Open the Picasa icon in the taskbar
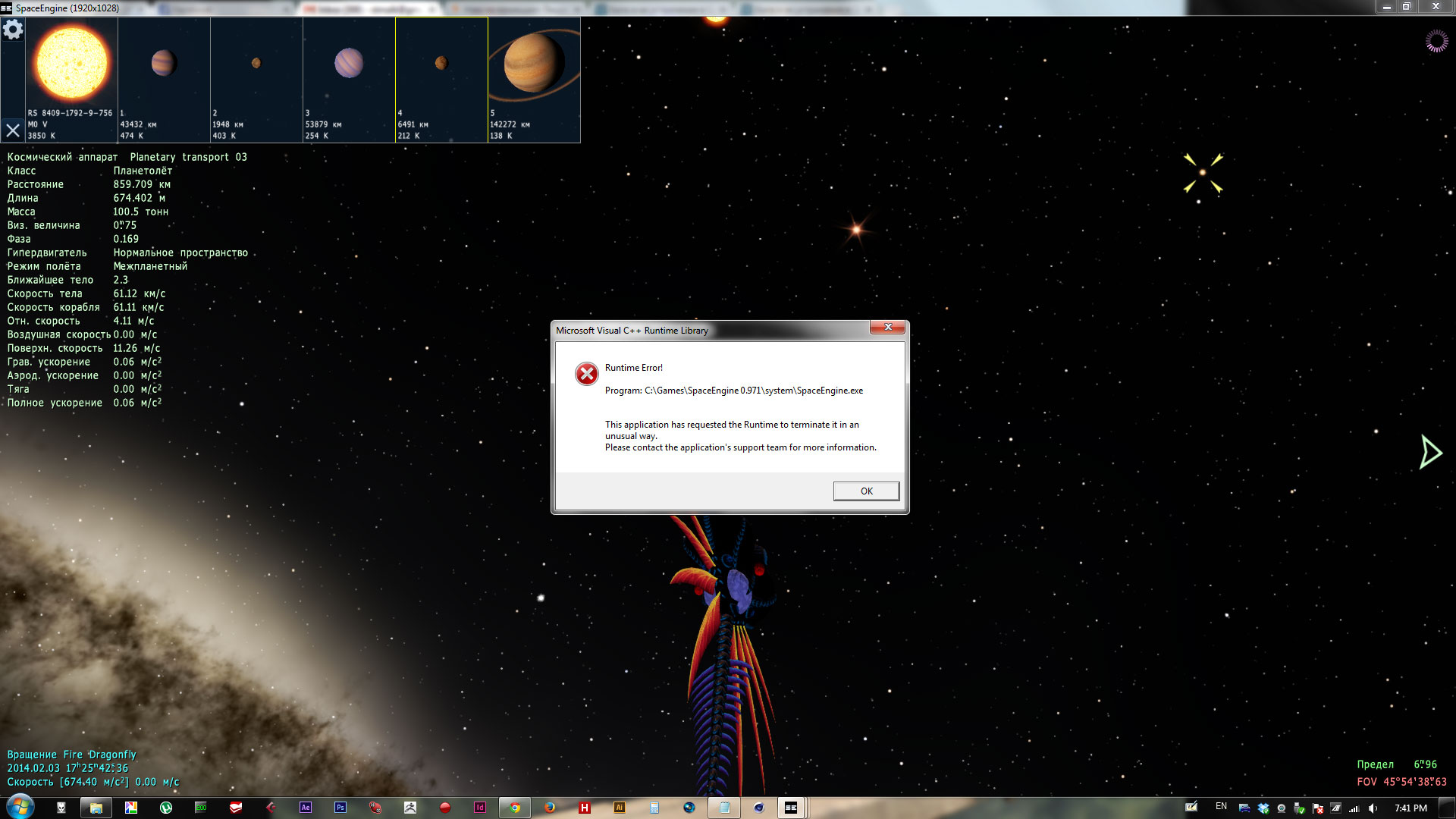 (x=131, y=808)
